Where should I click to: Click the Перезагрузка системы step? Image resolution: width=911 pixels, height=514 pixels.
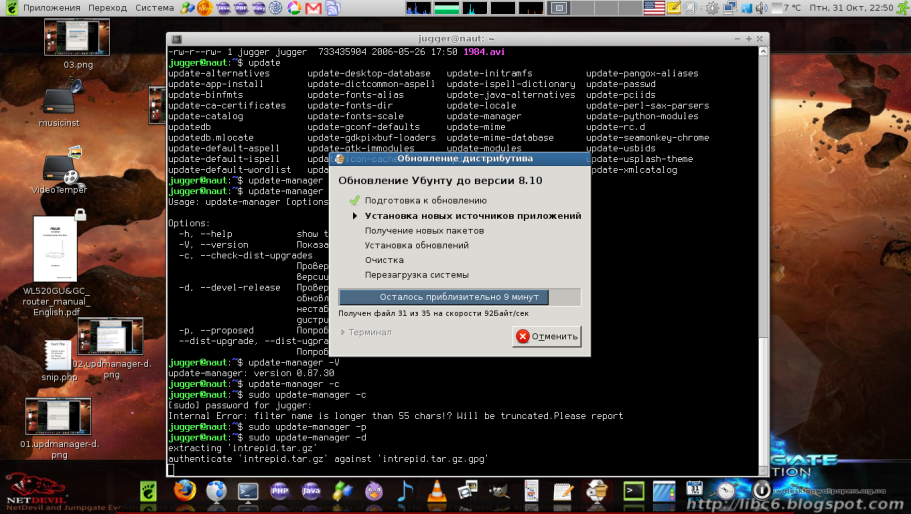click(x=417, y=275)
